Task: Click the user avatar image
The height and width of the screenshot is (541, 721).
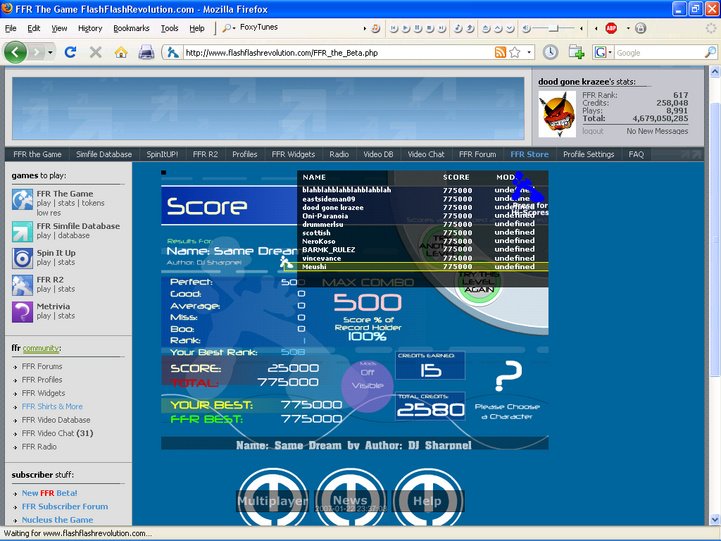Action: [x=557, y=114]
